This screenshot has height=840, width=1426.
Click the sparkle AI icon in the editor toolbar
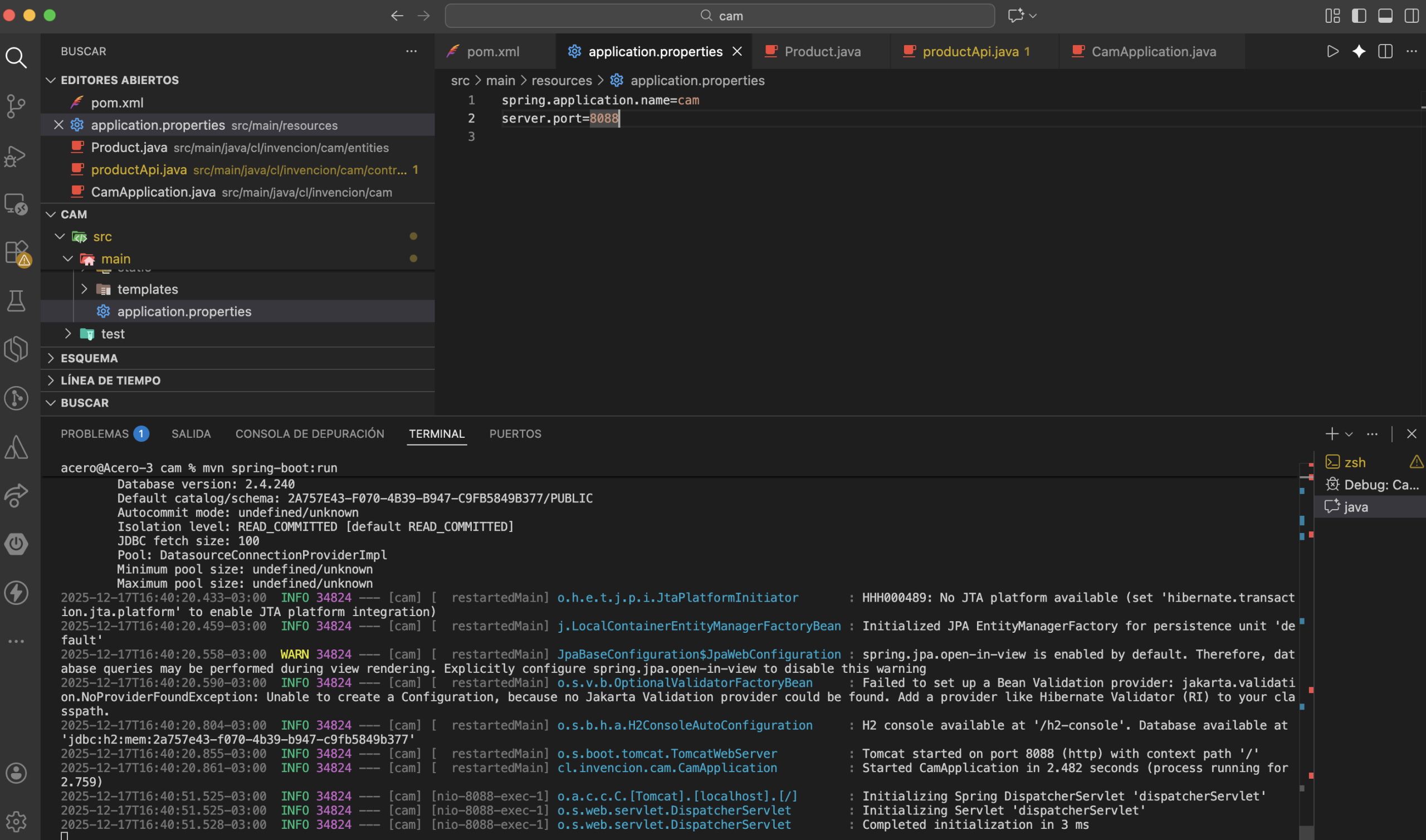pyautogui.click(x=1359, y=51)
